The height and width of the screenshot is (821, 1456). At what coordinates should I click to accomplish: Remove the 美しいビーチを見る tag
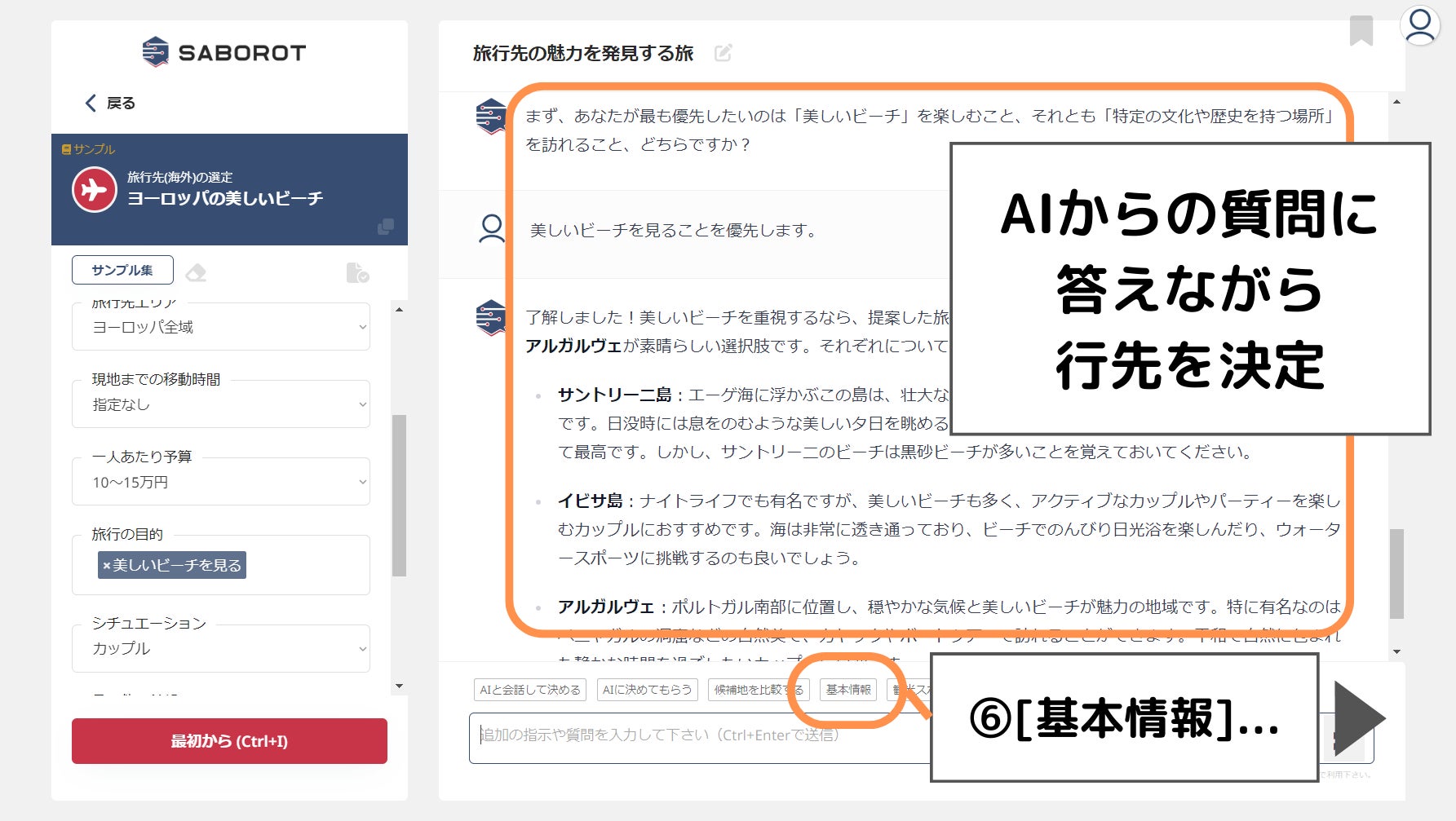(106, 565)
